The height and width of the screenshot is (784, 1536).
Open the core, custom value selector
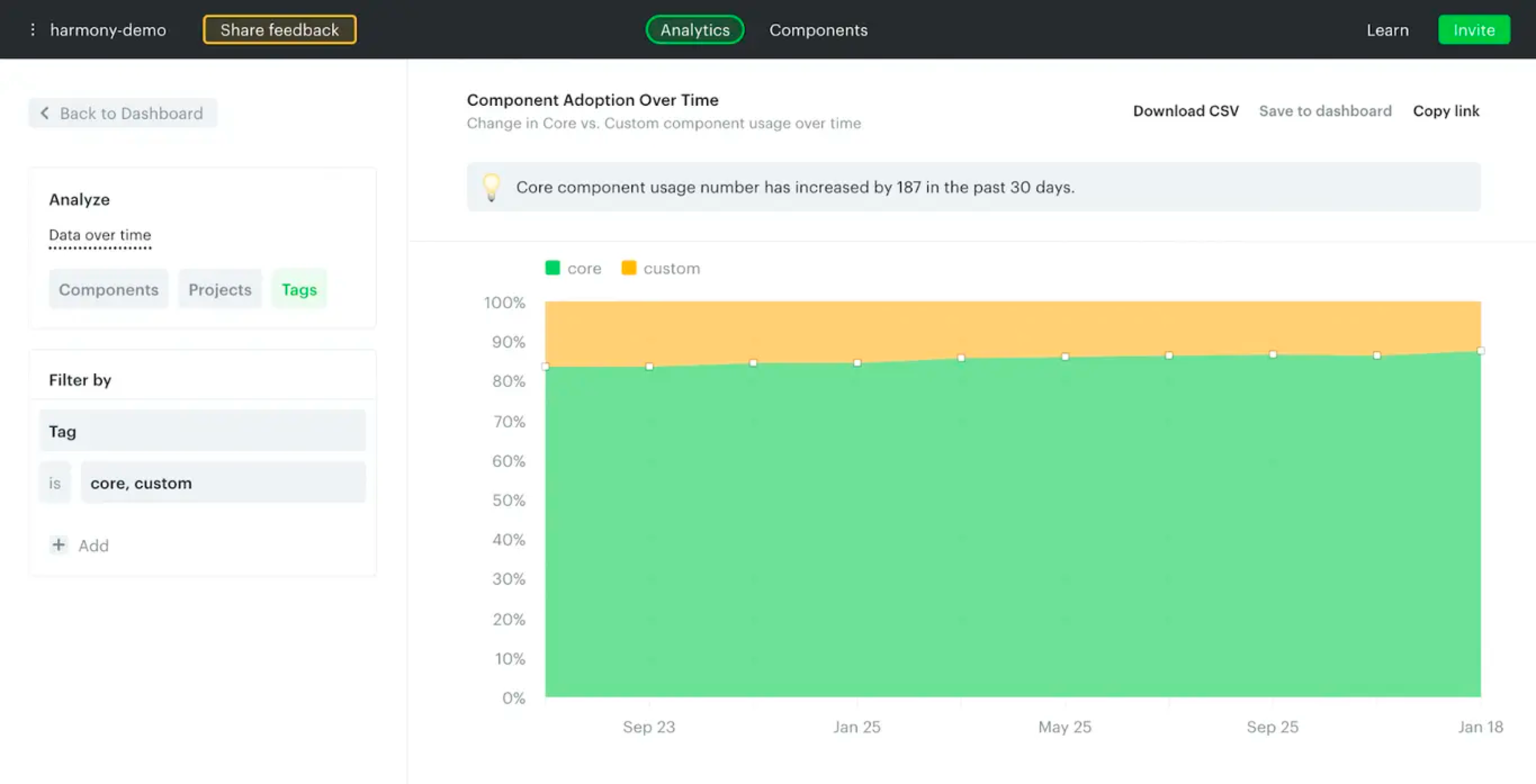tap(223, 483)
